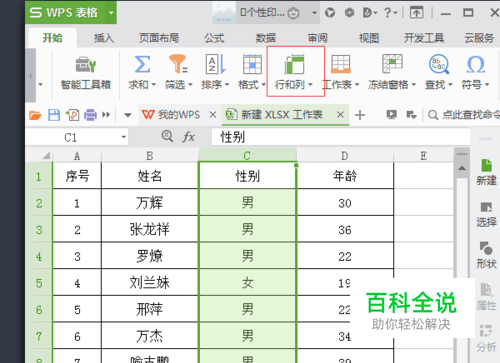Image resolution: width=500 pixels, height=363 pixels.
Task: Select row 3 header
Action: tap(39, 230)
